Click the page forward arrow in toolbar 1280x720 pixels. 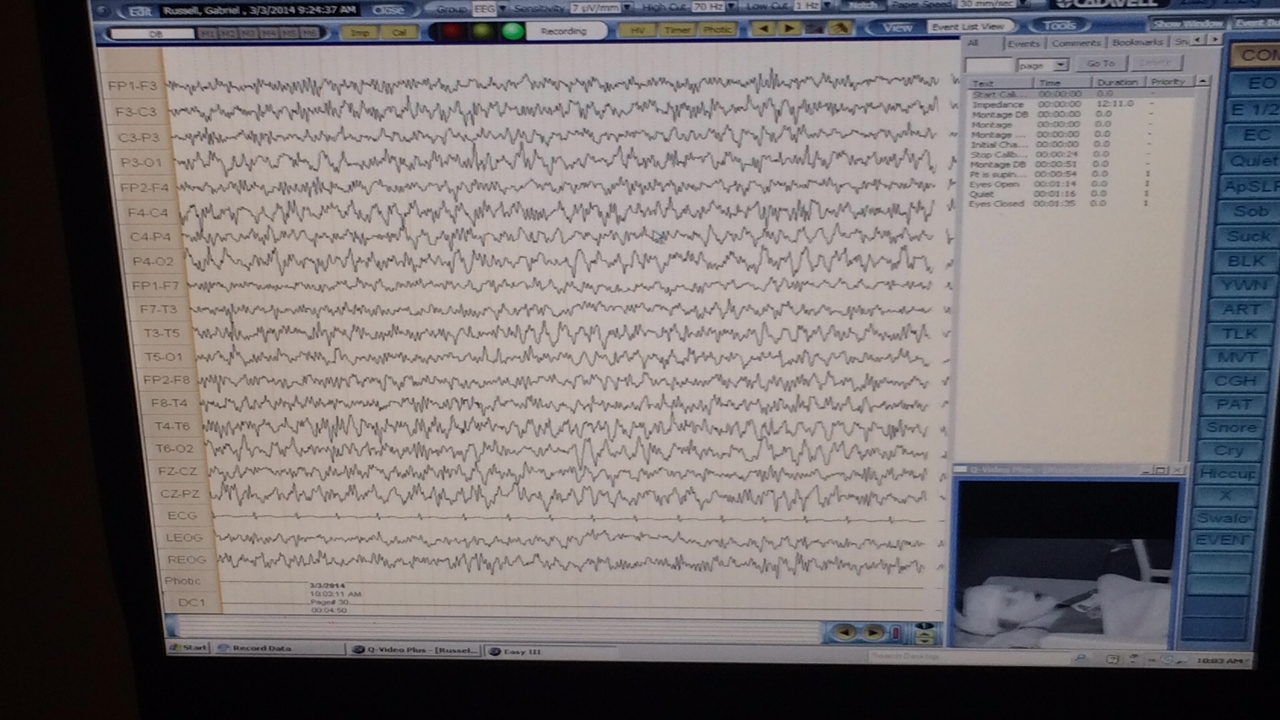(x=790, y=29)
